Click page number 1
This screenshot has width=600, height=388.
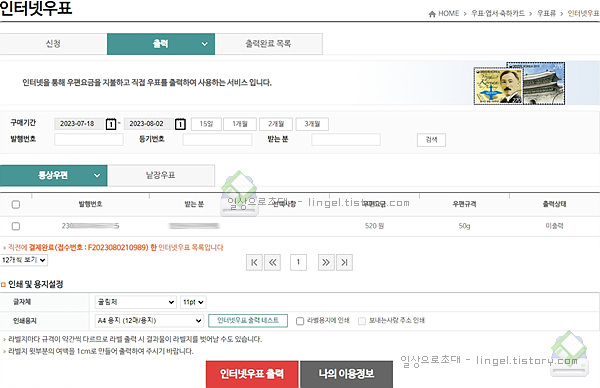point(298,262)
